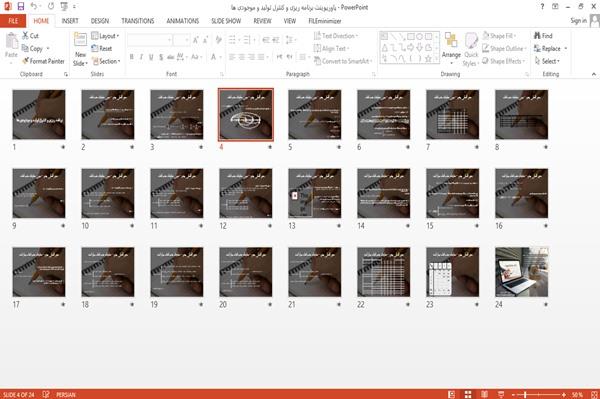Open Shape Outline dropdown
The image size is (600, 399).
[505, 48]
